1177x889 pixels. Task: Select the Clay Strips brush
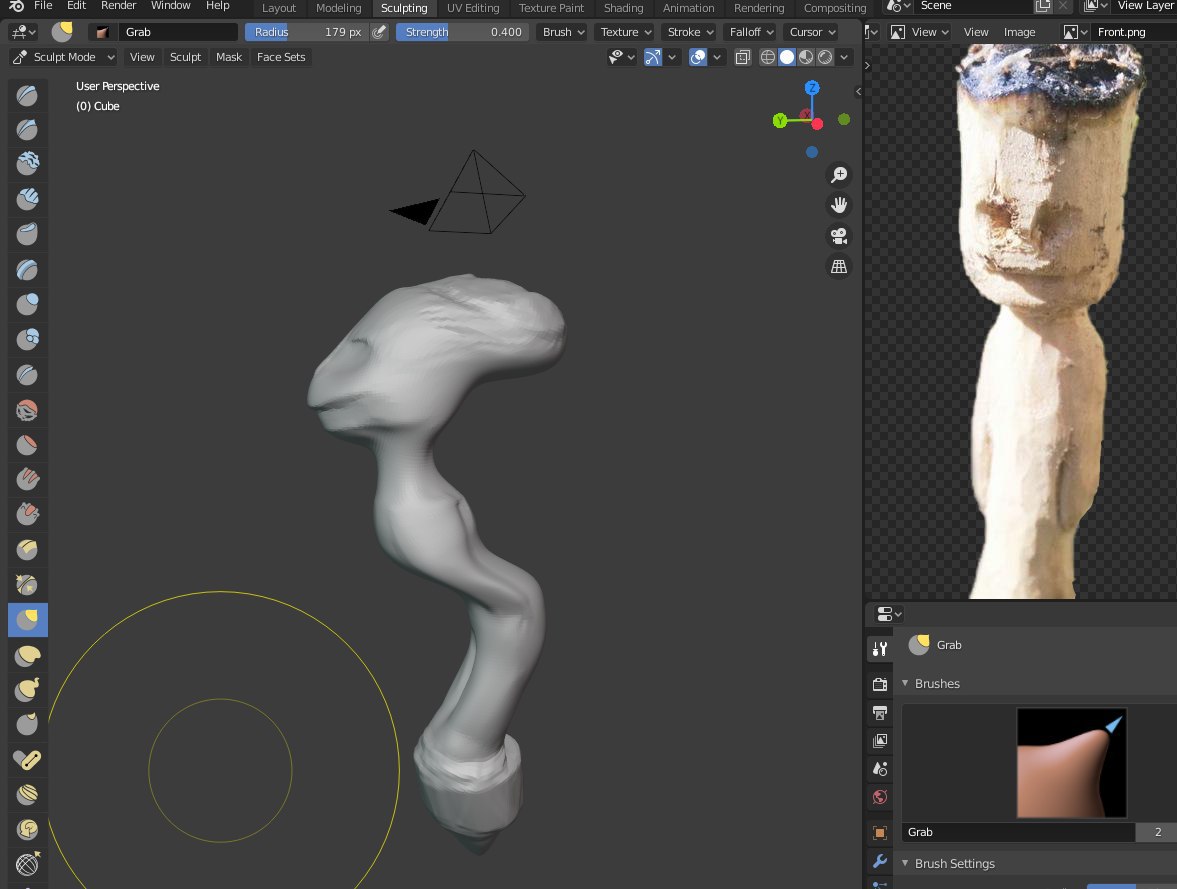tap(28, 199)
